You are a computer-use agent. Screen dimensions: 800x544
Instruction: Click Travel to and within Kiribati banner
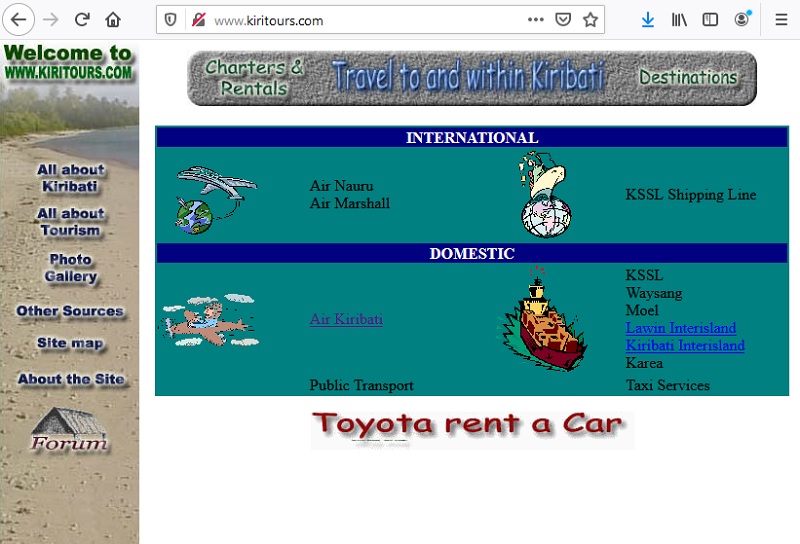pos(468,77)
